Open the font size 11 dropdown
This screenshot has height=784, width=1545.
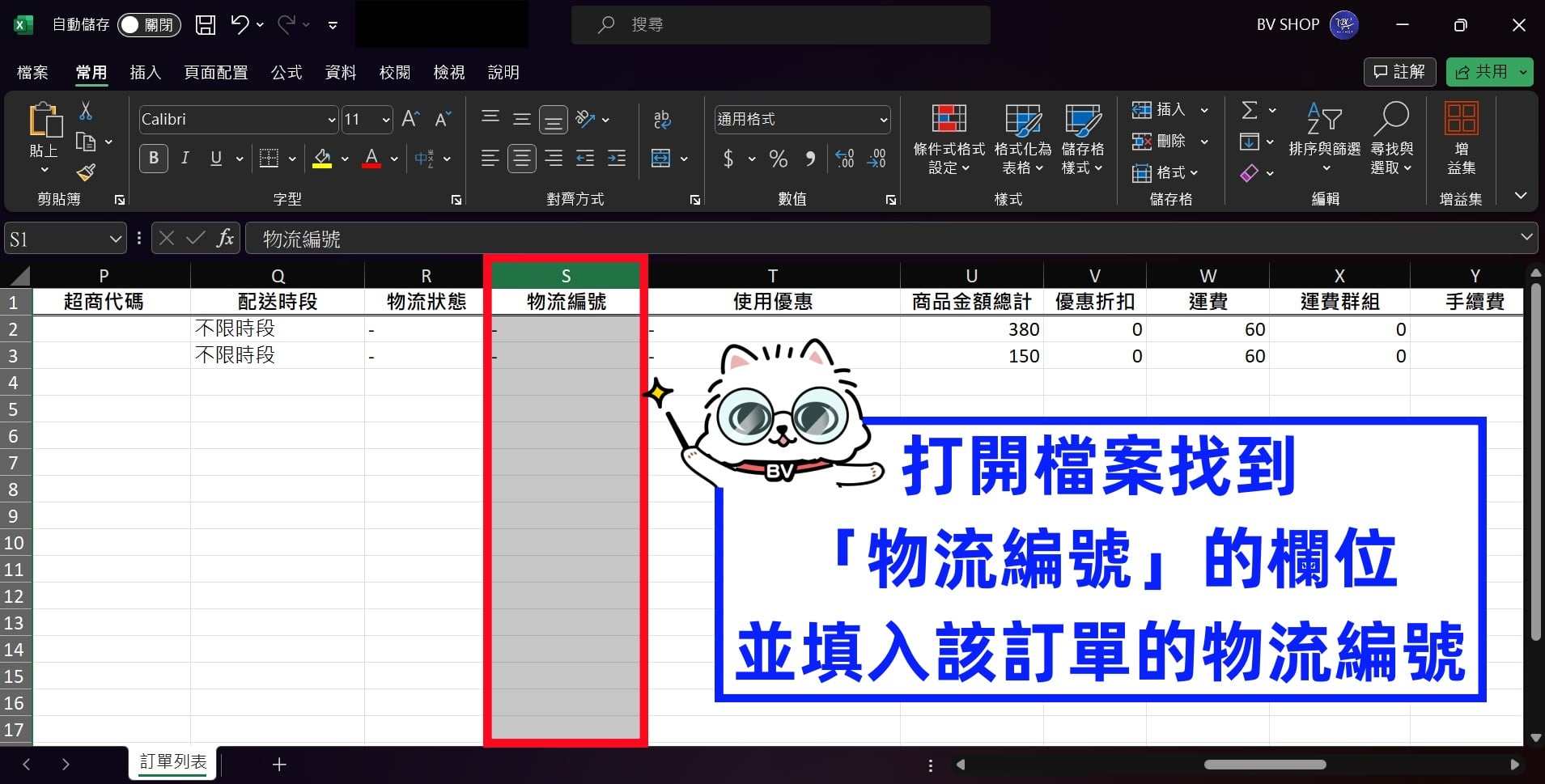[x=386, y=120]
